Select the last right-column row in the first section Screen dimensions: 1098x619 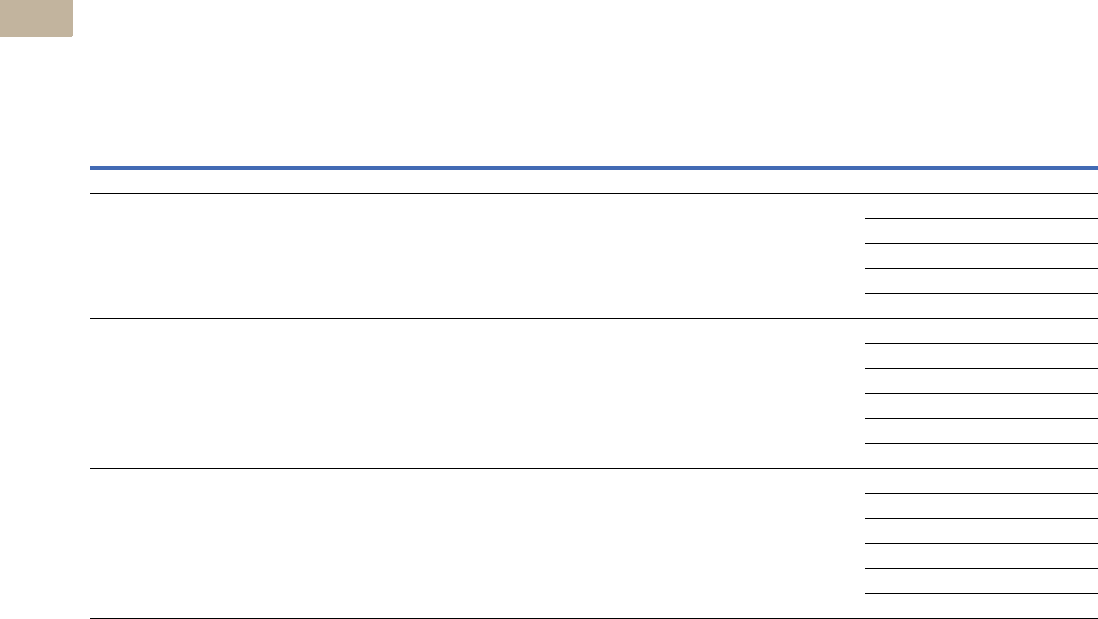(980, 306)
